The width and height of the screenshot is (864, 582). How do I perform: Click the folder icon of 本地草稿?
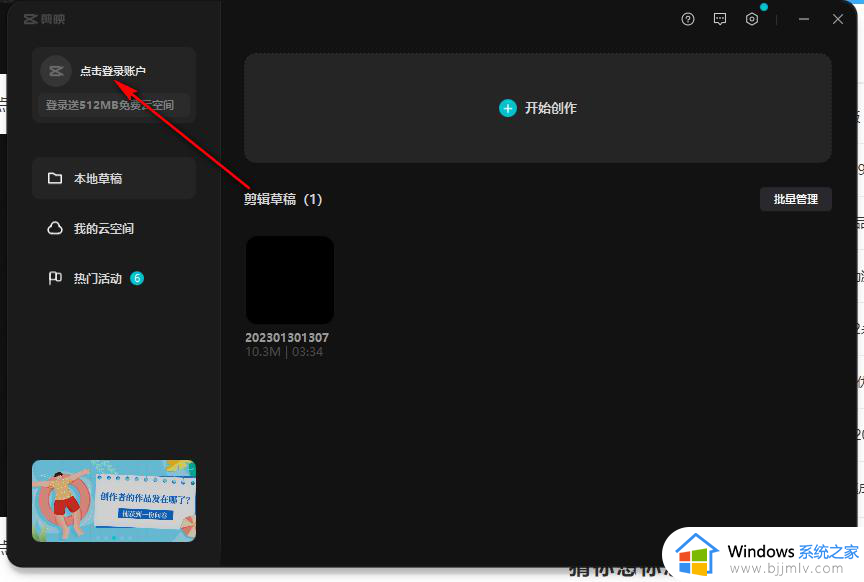pyautogui.click(x=55, y=178)
